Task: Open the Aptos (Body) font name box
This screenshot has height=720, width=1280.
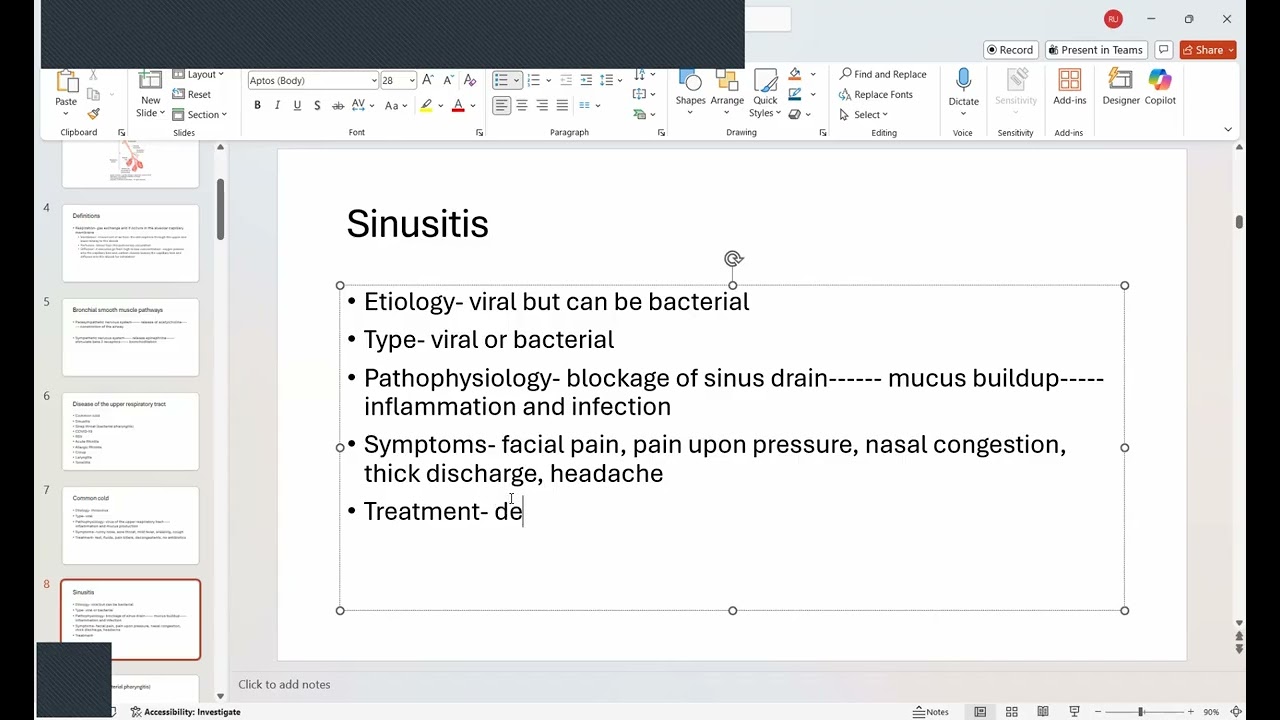Action: [x=312, y=80]
